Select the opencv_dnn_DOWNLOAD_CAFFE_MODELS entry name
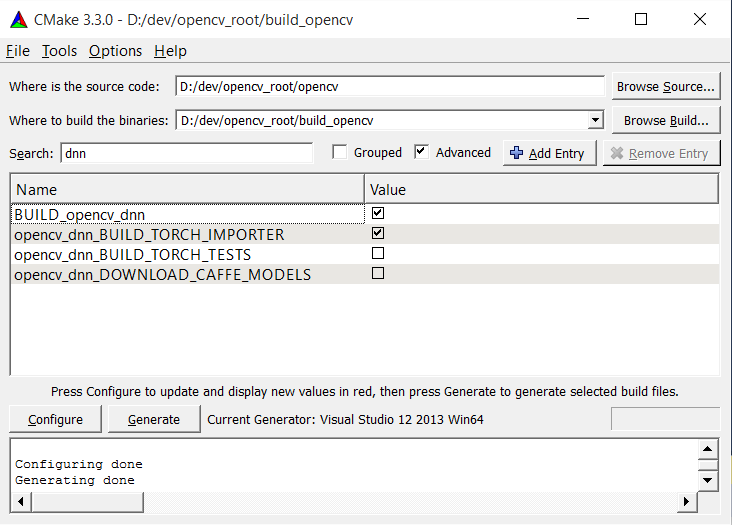This screenshot has width=732, height=525. click(x=162, y=274)
